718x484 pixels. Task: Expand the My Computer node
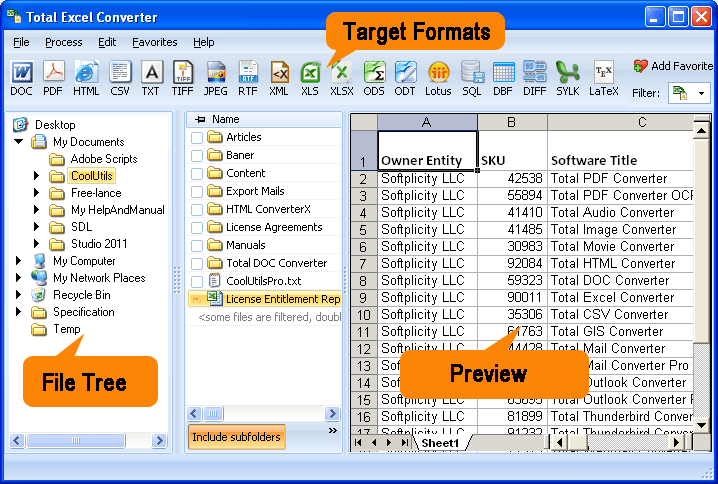(18, 261)
